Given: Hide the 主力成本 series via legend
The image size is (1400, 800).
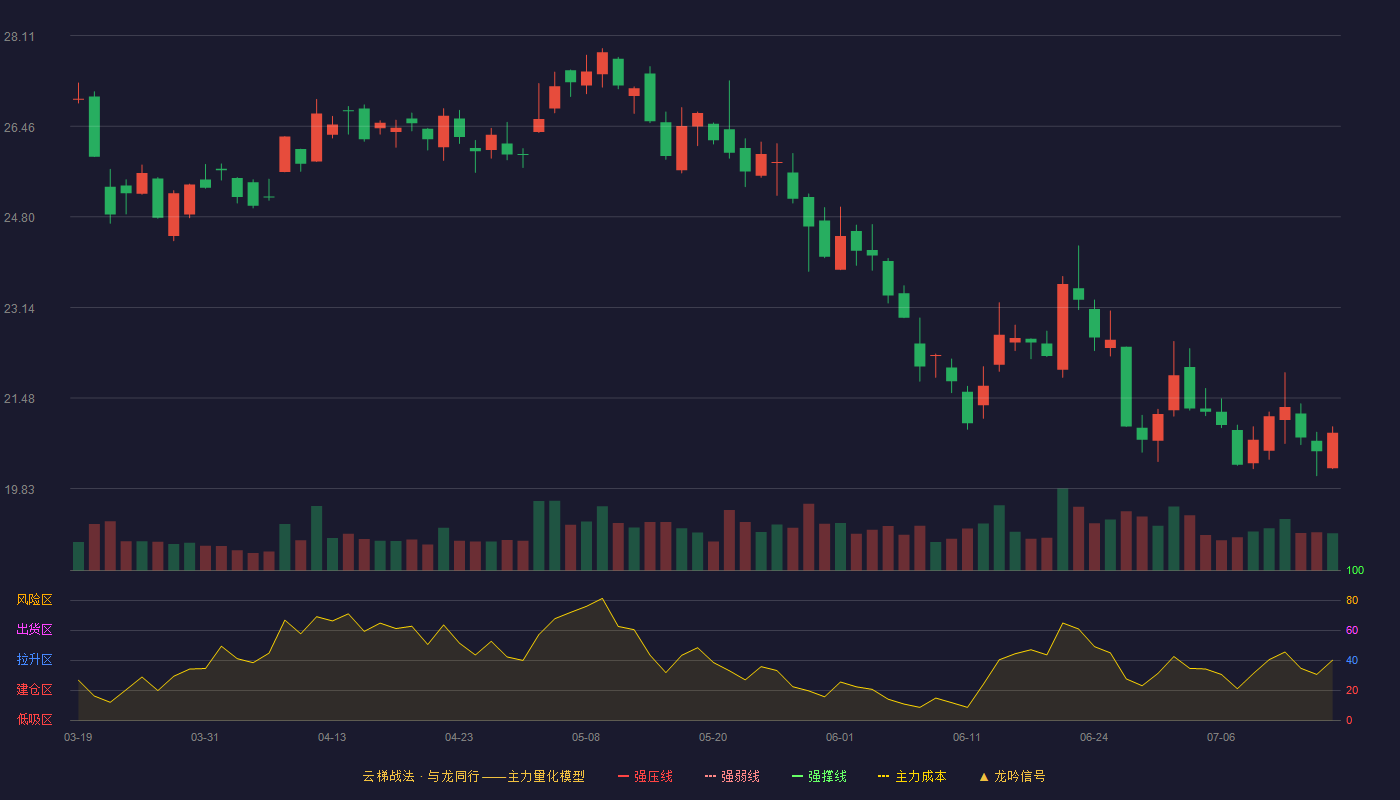Looking at the screenshot, I should pyautogui.click(x=912, y=776).
